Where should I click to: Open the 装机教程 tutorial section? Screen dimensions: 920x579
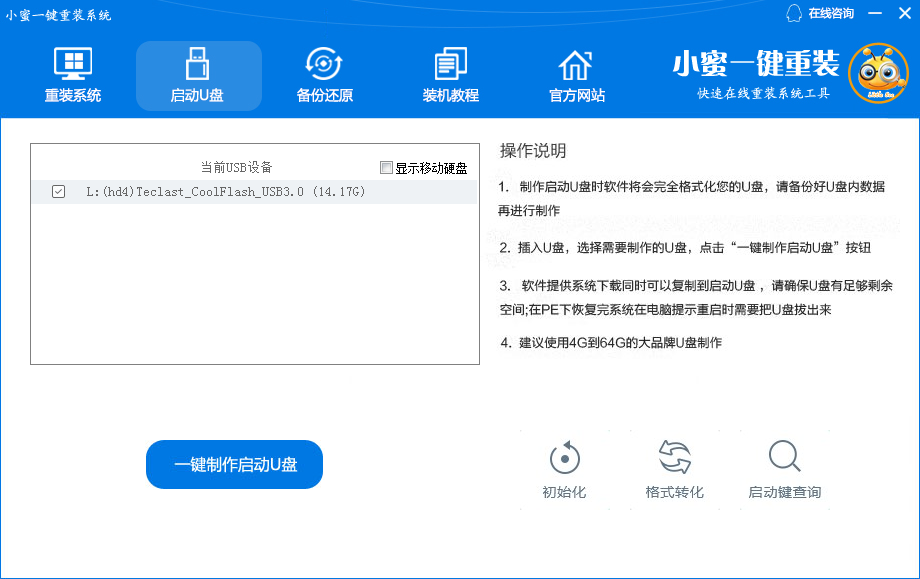(x=450, y=75)
